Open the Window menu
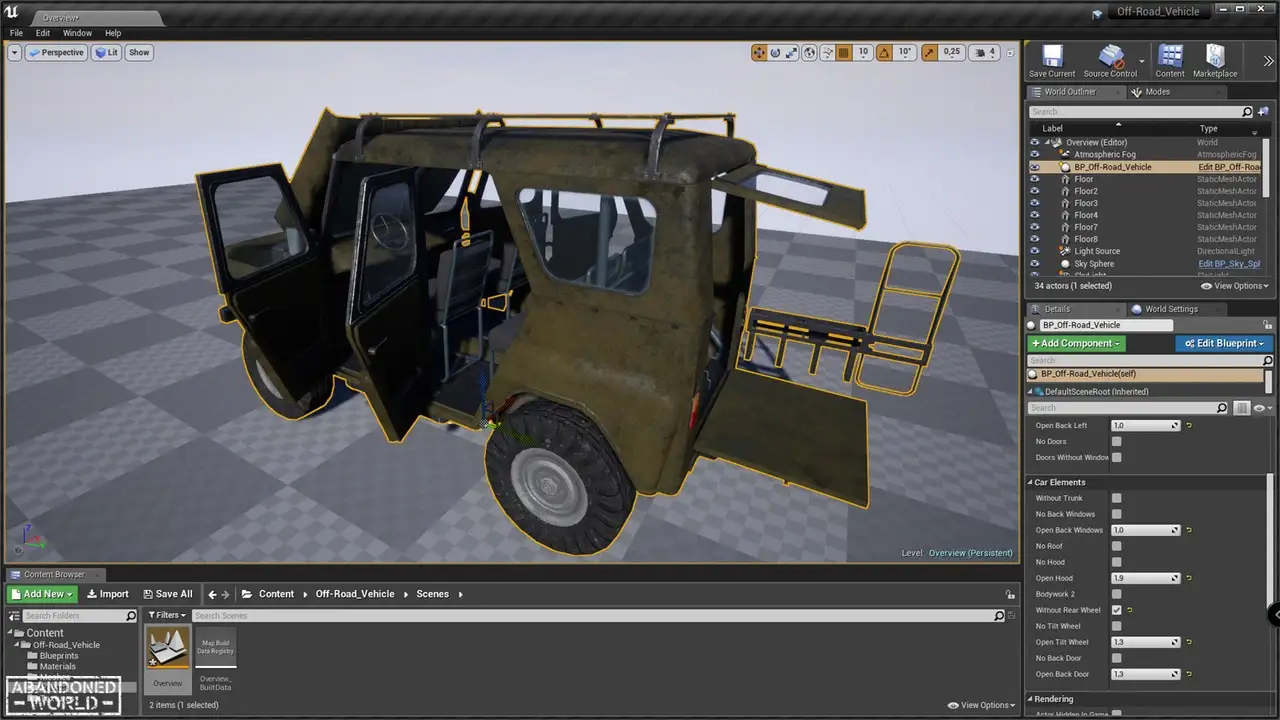The image size is (1280, 720). (x=77, y=33)
